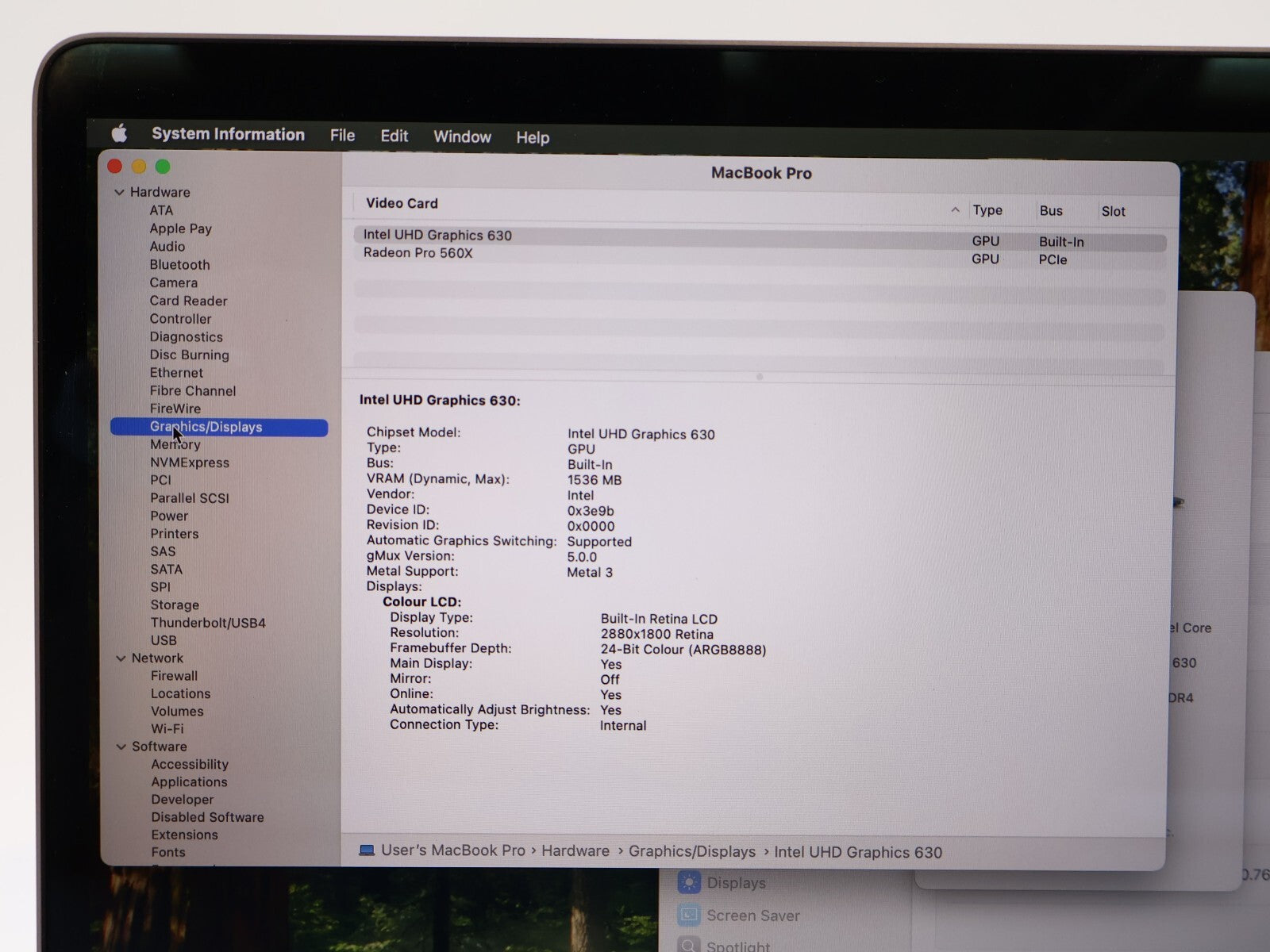
Task: Select ATA in the sidebar
Action: click(161, 210)
